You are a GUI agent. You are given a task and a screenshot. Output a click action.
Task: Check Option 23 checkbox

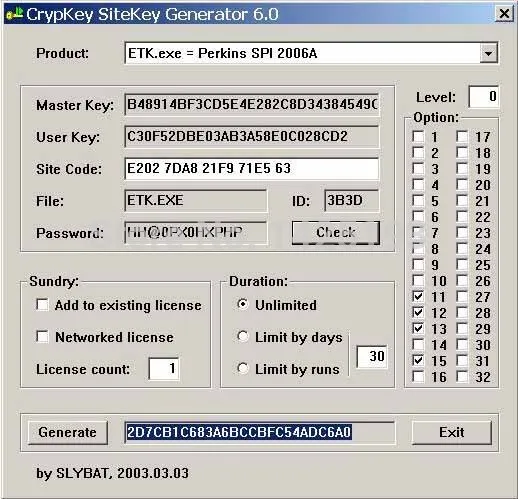pyautogui.click(x=462, y=232)
